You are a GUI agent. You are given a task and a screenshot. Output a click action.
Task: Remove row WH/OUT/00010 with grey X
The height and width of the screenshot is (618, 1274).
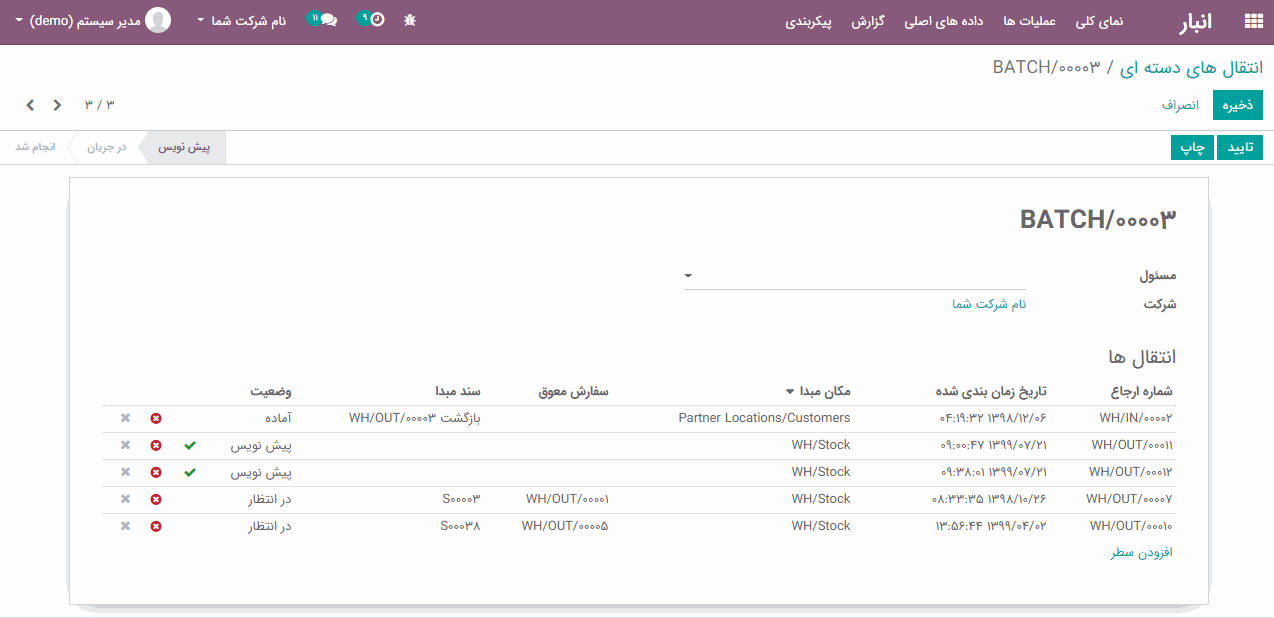click(x=125, y=526)
